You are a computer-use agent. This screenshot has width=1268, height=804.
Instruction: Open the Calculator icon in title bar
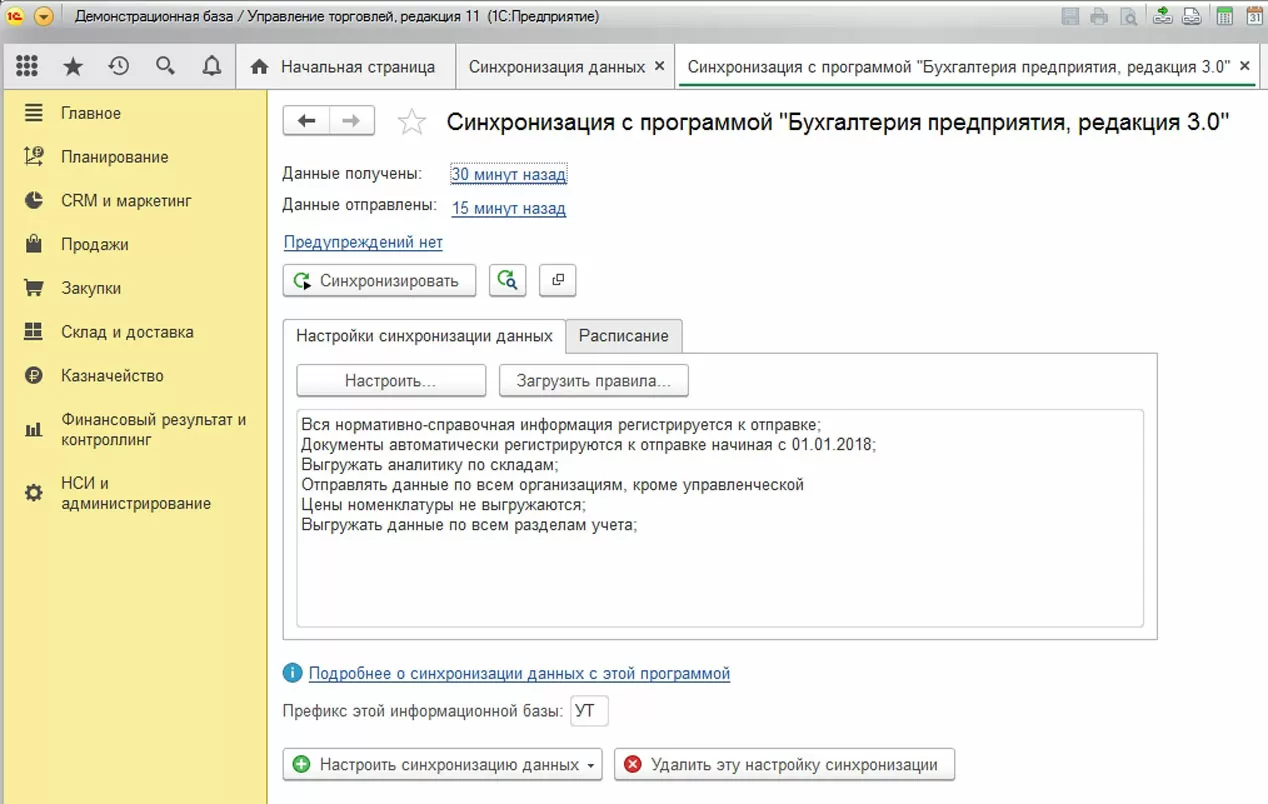click(x=1225, y=16)
